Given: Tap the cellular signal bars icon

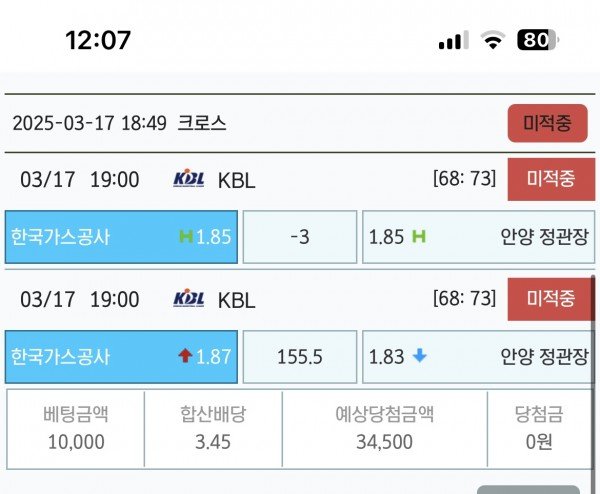Looking at the screenshot, I should [x=453, y=40].
